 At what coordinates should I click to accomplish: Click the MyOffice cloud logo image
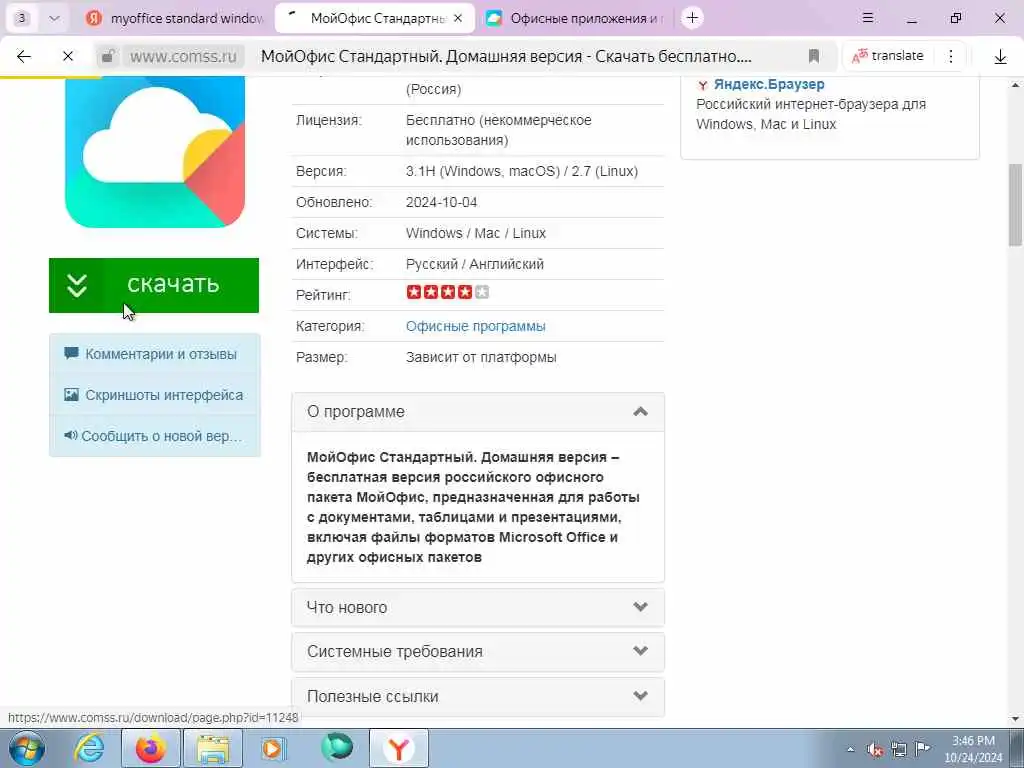[155, 152]
